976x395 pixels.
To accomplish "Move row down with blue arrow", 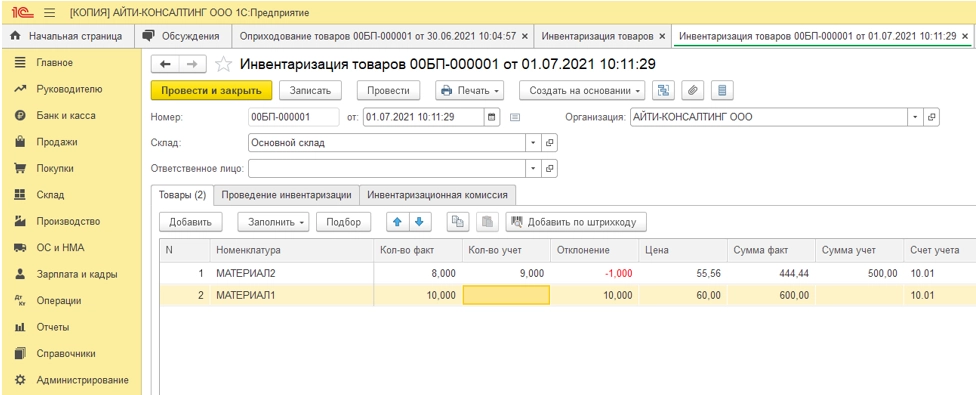I will point(419,221).
